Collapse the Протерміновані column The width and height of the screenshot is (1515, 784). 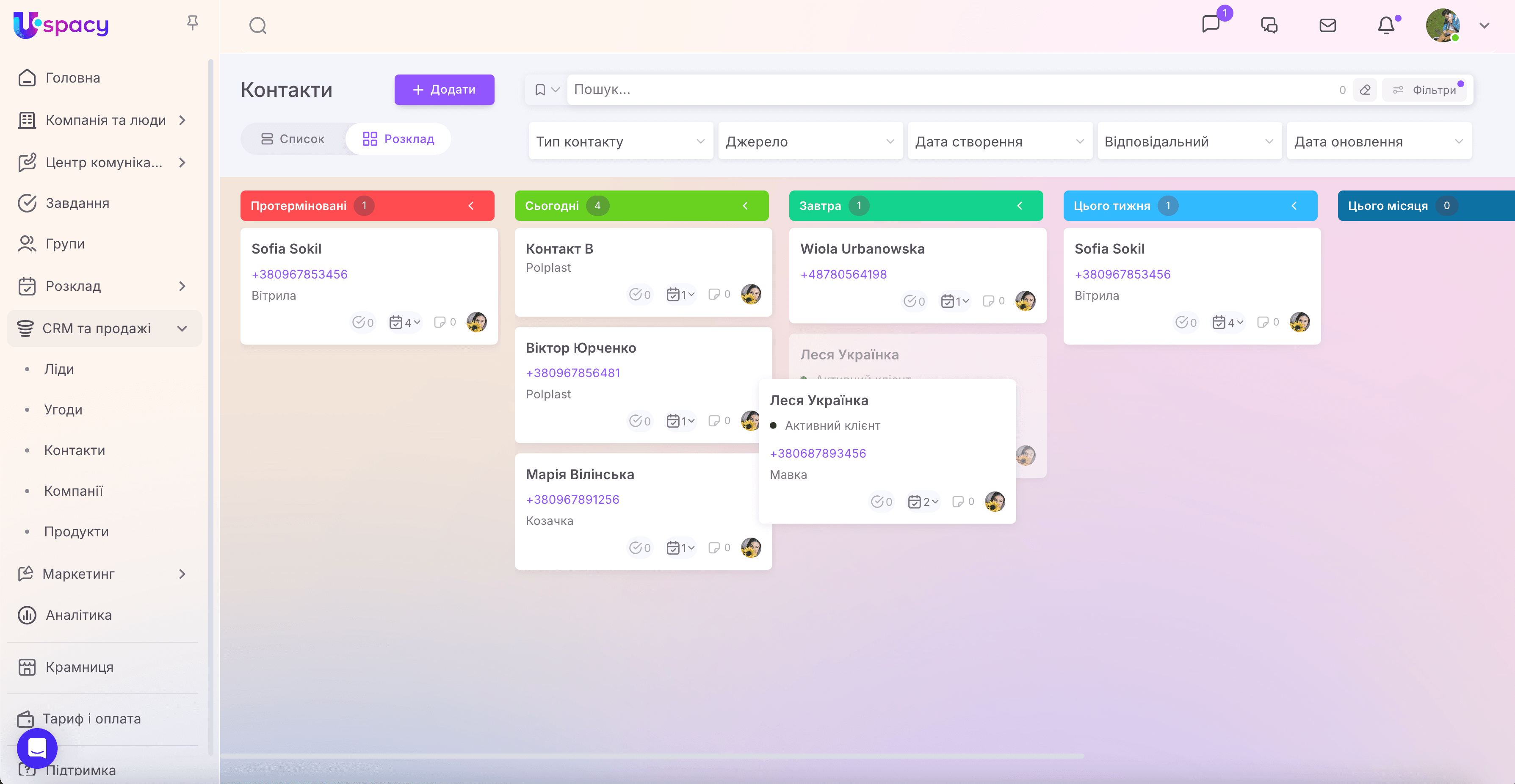click(471, 206)
